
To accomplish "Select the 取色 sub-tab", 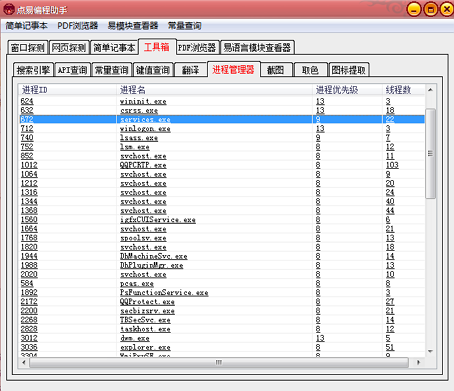I will coord(310,70).
